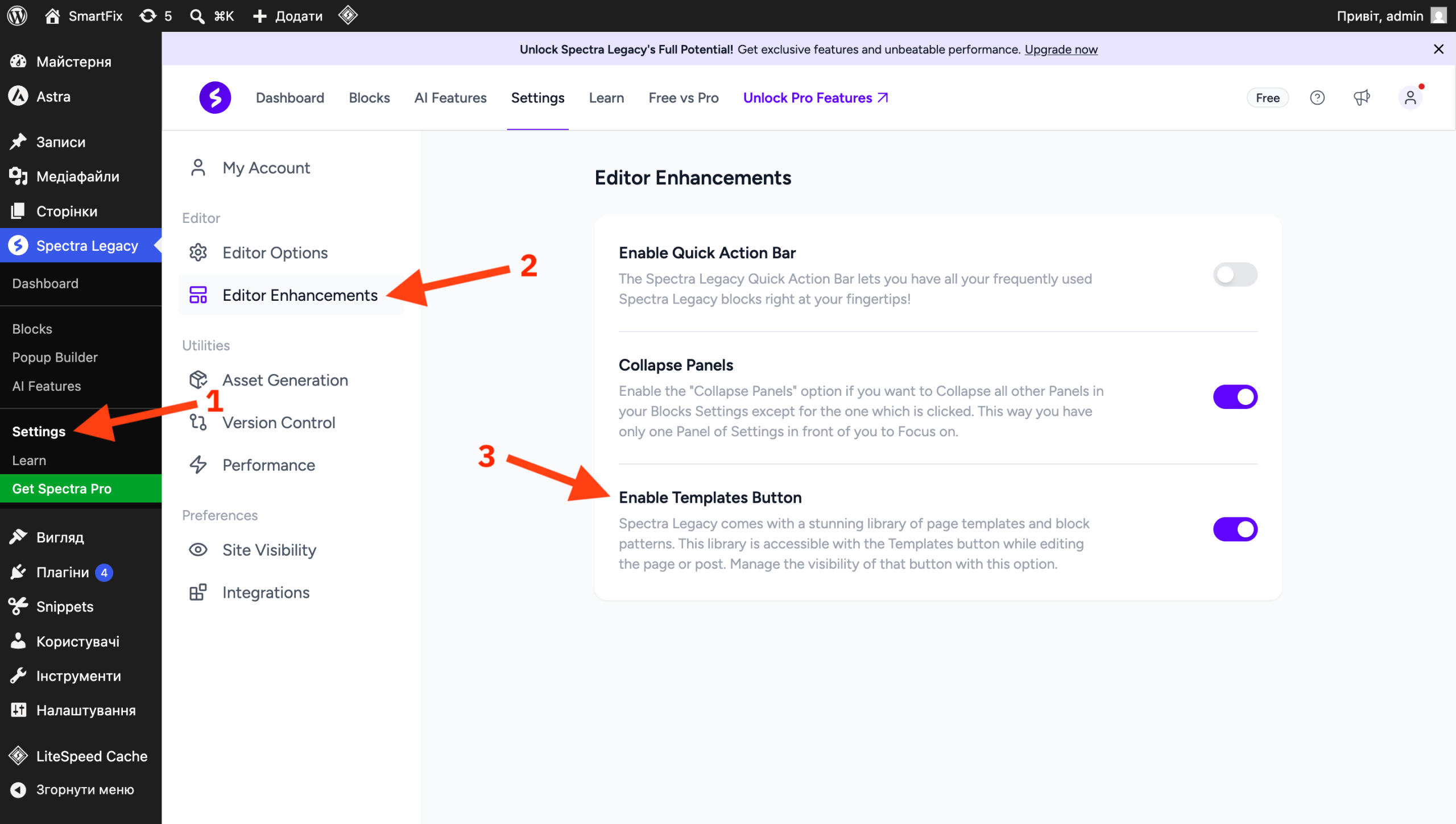Screen dimensions: 1456x824
Task: Open Сторінки in WordPress sidebar
Action: point(81,211)
